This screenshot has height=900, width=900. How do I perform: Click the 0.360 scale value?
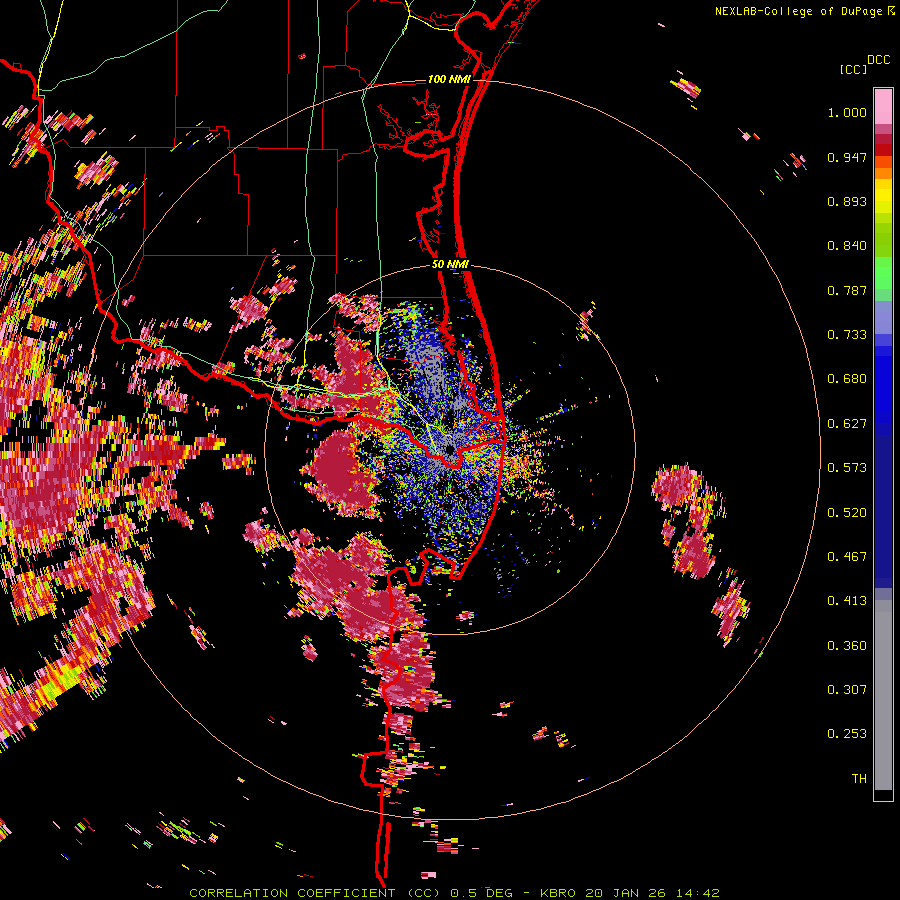tap(847, 646)
